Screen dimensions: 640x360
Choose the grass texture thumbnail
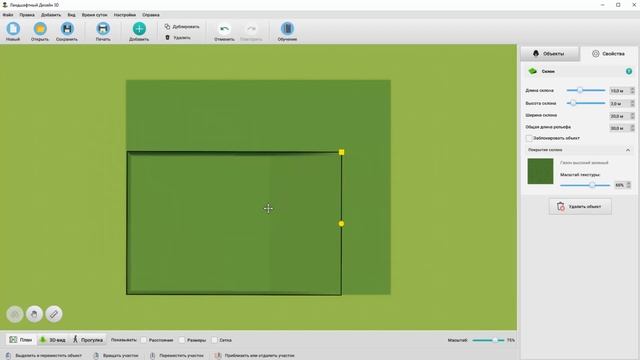[x=540, y=171]
